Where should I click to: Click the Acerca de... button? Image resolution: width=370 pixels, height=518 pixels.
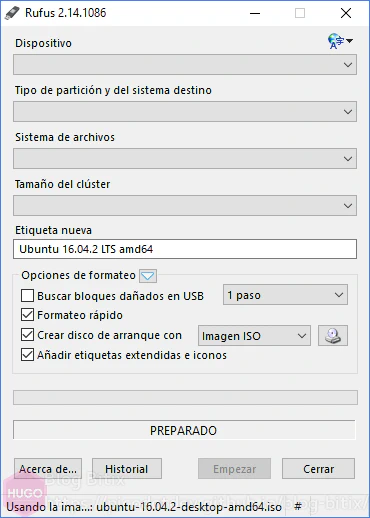coord(48,469)
